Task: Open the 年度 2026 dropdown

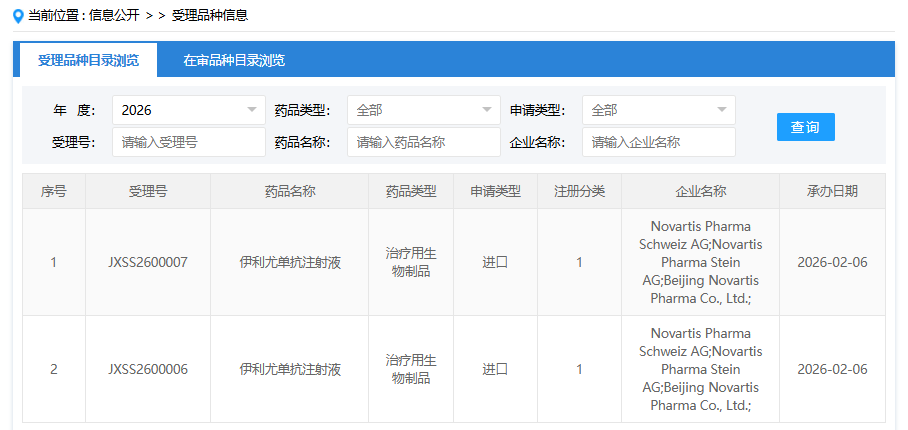Action: (x=188, y=110)
